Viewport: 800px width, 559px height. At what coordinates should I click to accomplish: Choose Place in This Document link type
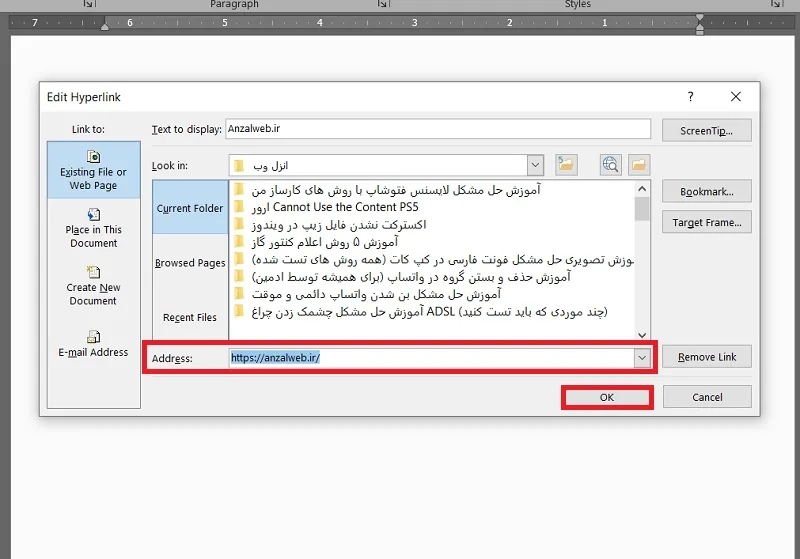coord(93,228)
